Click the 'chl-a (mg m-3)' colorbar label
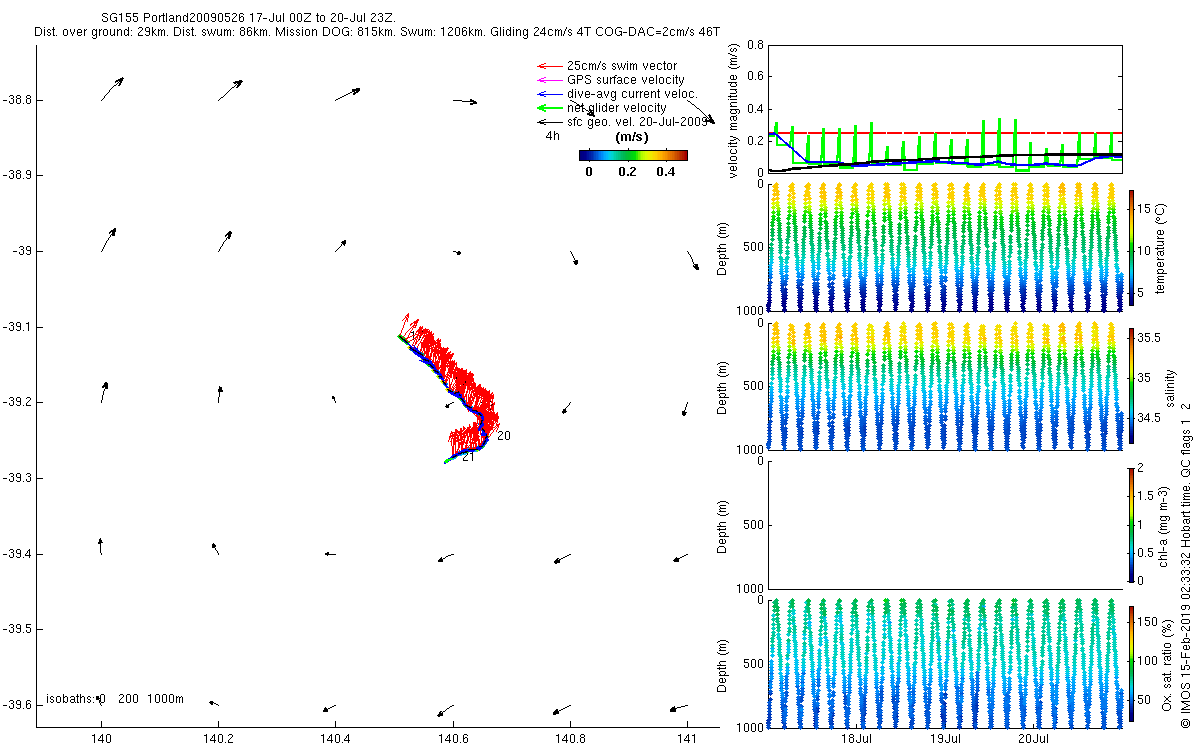 pyautogui.click(x=1162, y=525)
